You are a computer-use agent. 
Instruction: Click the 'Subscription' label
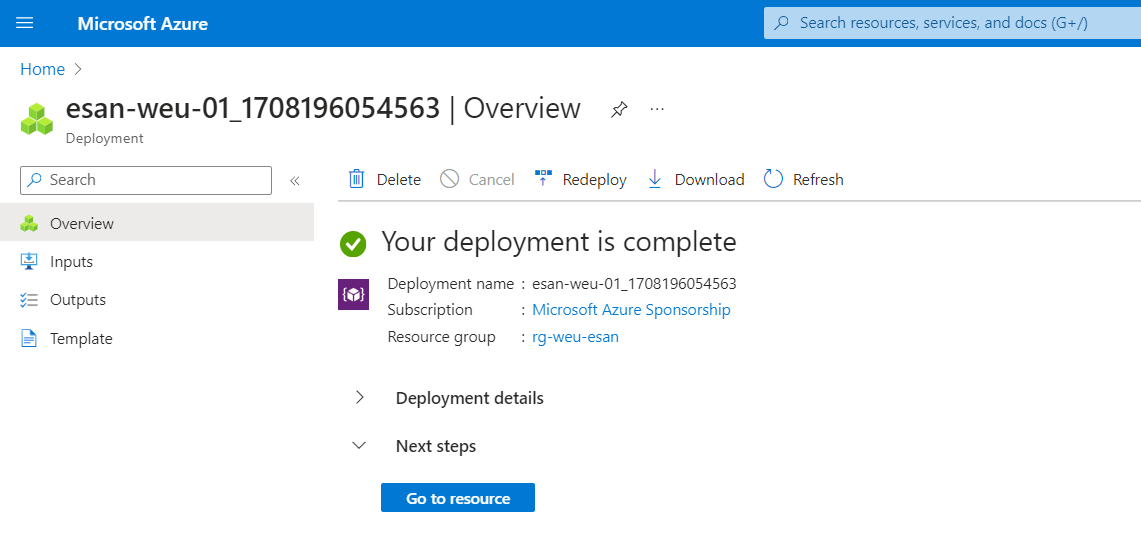pyautogui.click(x=430, y=310)
